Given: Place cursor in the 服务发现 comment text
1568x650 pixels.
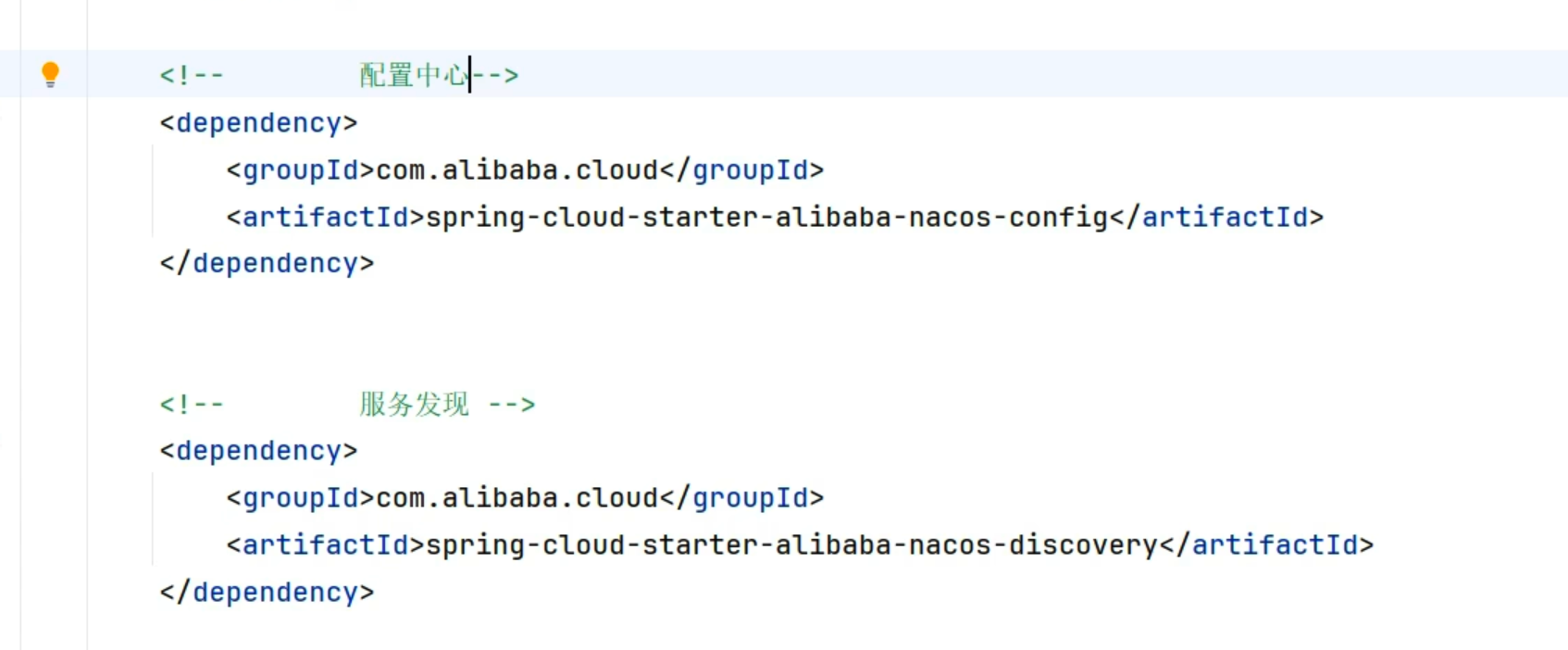Looking at the screenshot, I should (414, 405).
